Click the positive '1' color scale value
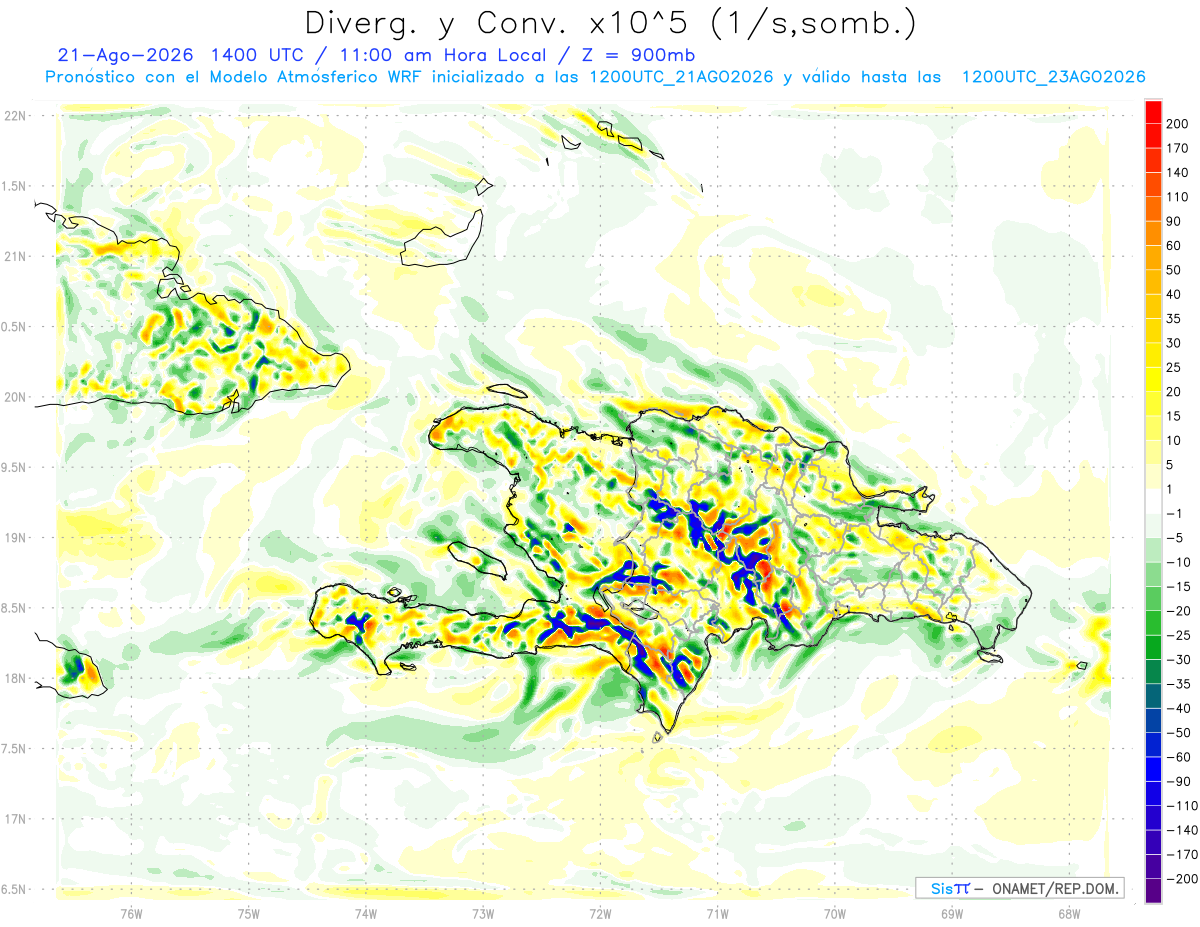This screenshot has width=1200, height=927. 1171,489
